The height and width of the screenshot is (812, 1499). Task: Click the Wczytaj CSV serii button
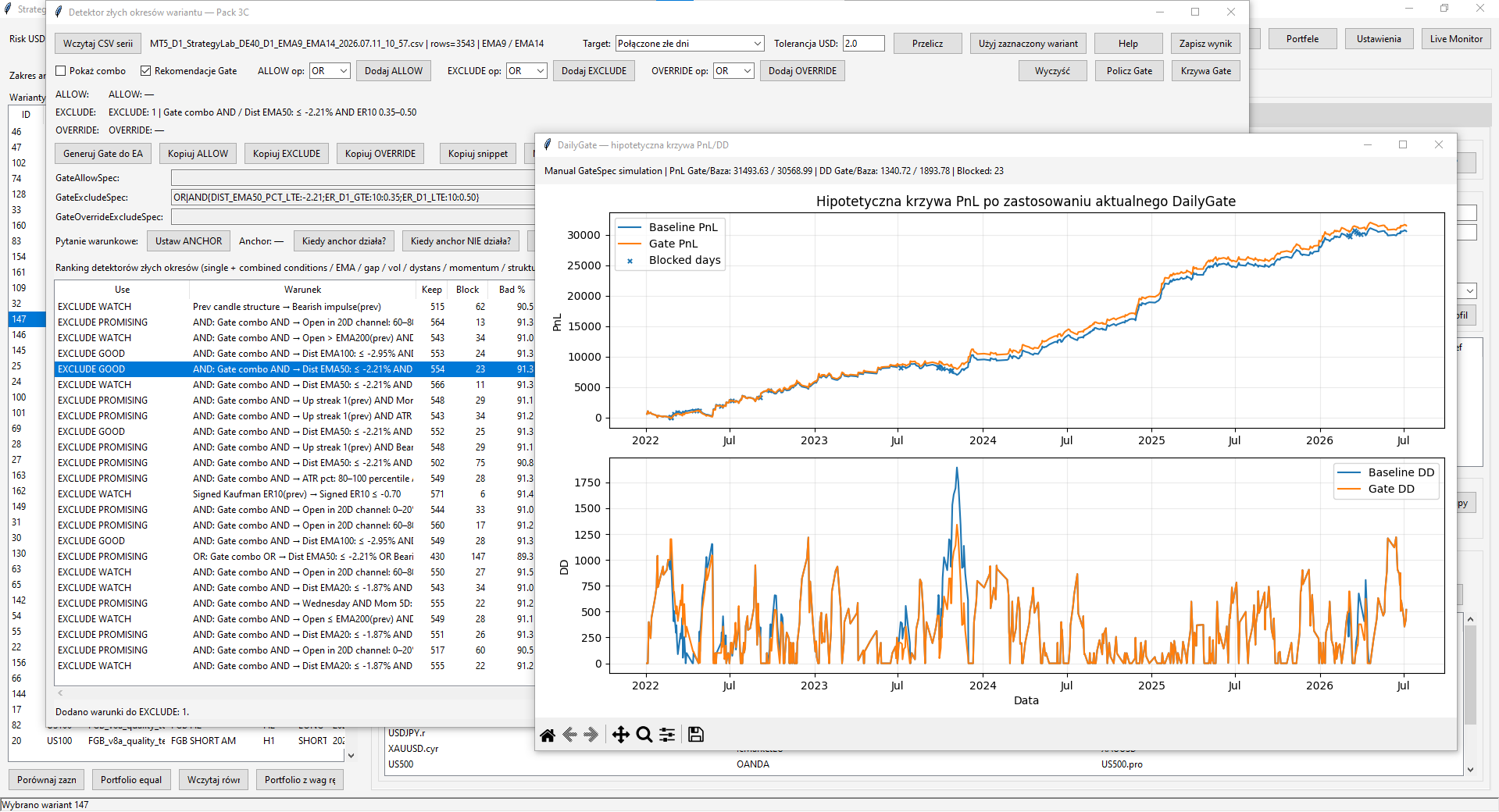[x=98, y=44]
